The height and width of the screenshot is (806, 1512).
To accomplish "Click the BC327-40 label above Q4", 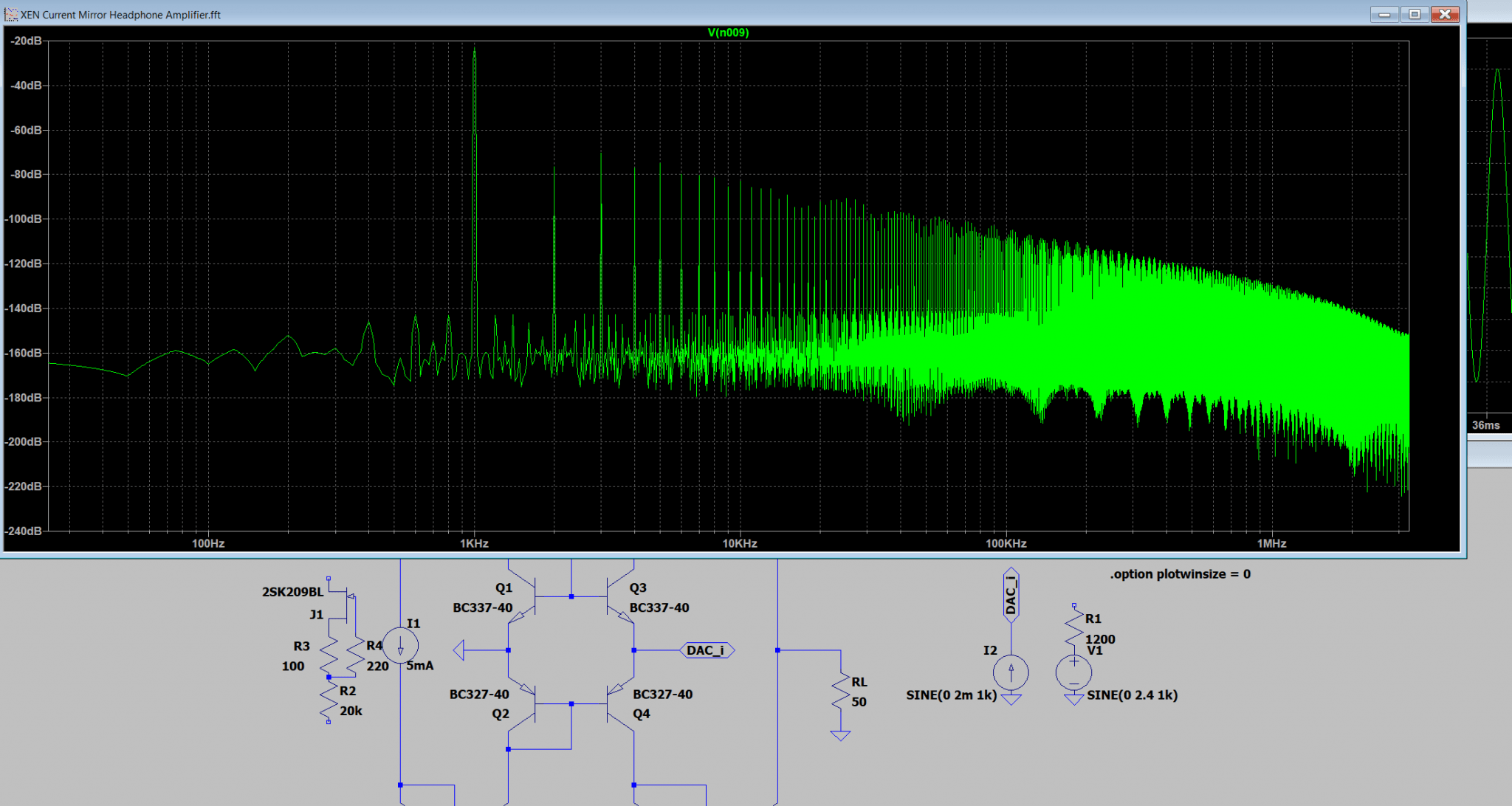I will 662,694.
